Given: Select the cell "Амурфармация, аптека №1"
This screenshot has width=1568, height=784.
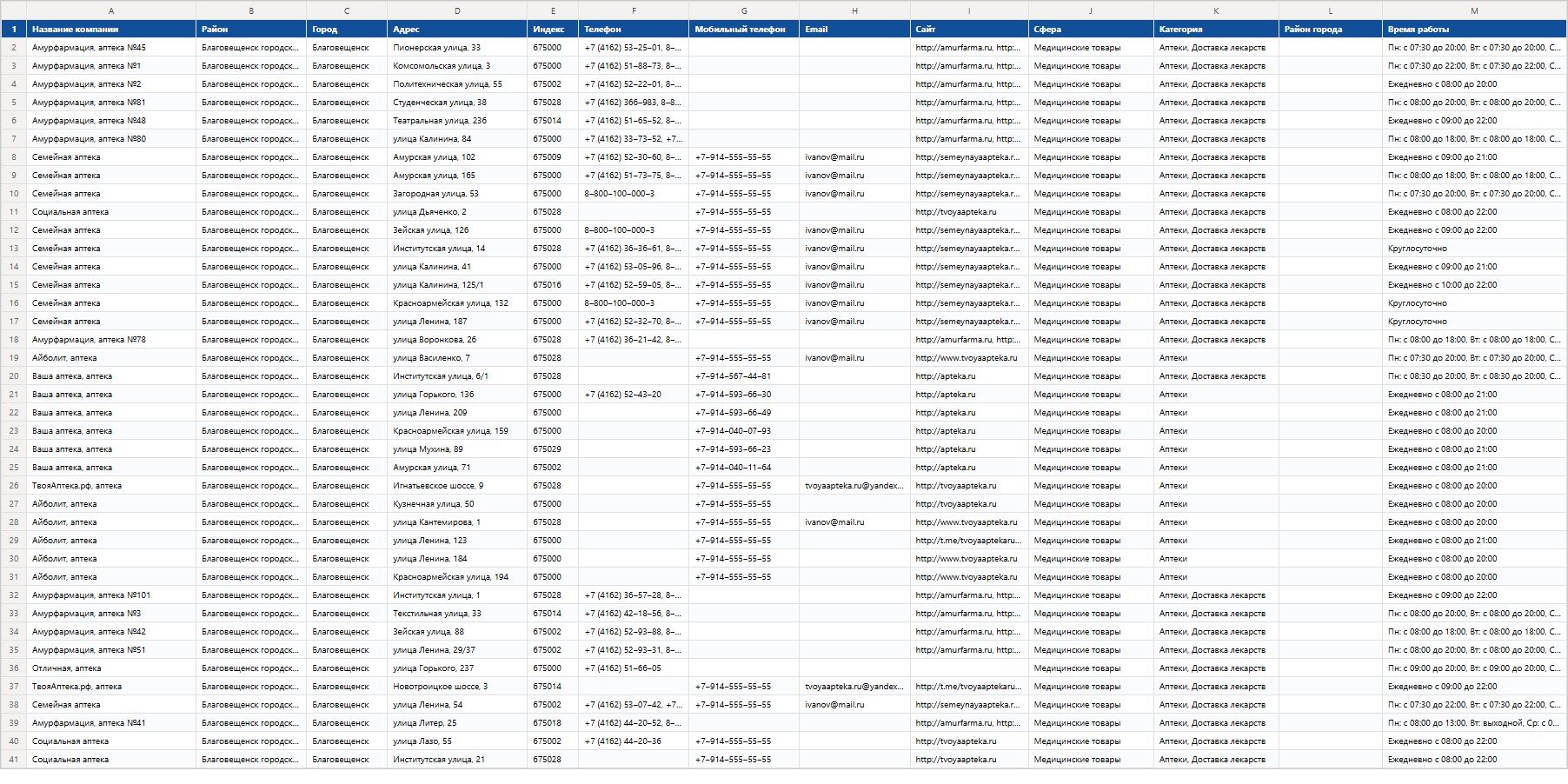Looking at the screenshot, I should [x=111, y=66].
